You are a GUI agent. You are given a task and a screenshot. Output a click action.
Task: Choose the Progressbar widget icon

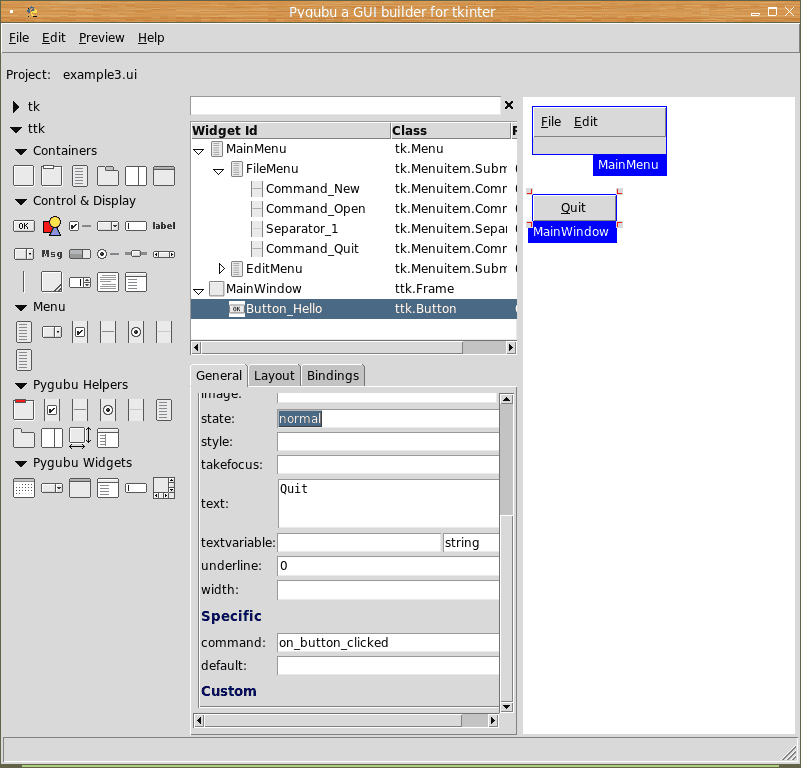pos(80,254)
